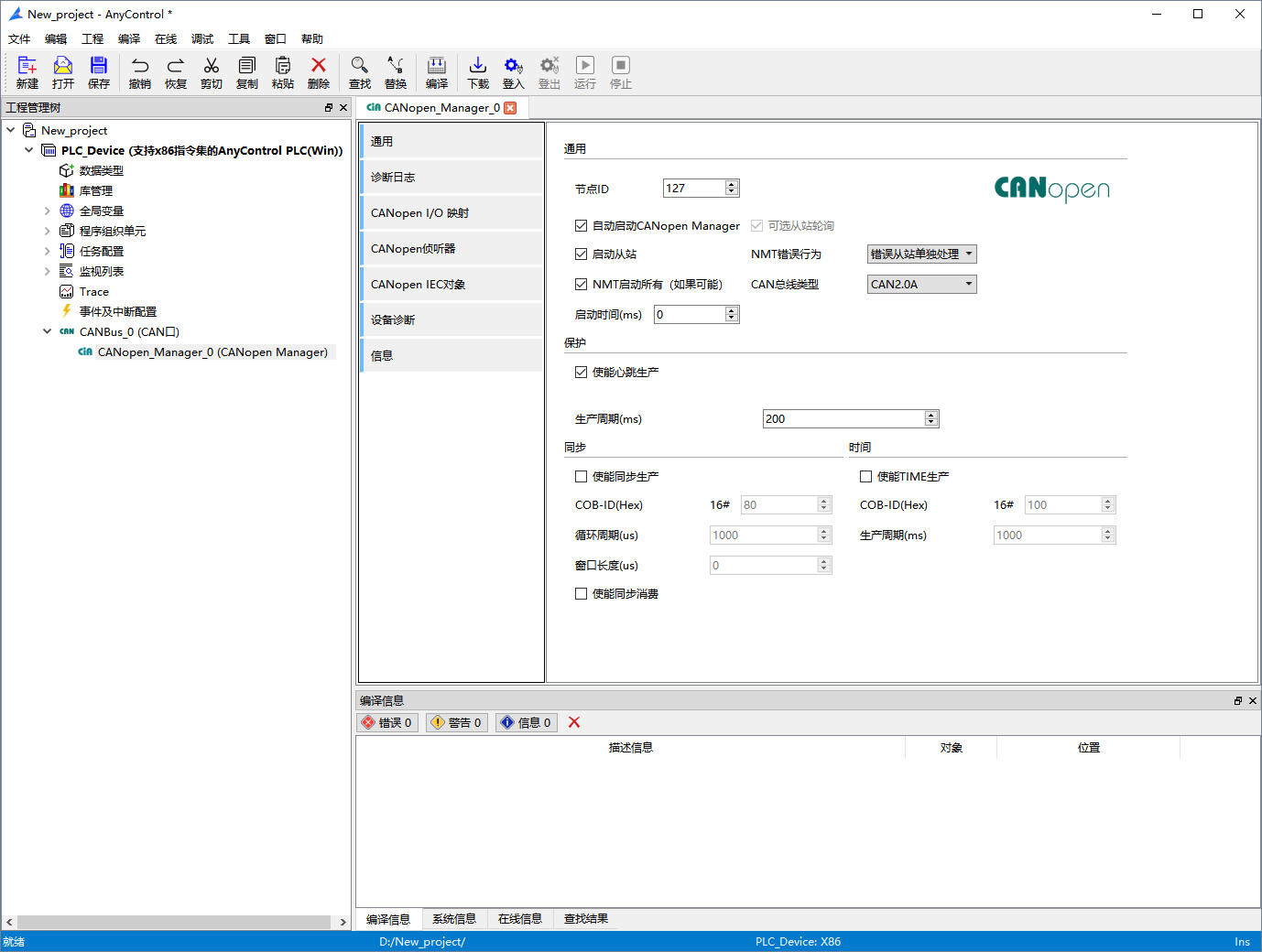The width and height of the screenshot is (1262, 952).
Task: Close the 工程管理树 panel
Action: 343,107
